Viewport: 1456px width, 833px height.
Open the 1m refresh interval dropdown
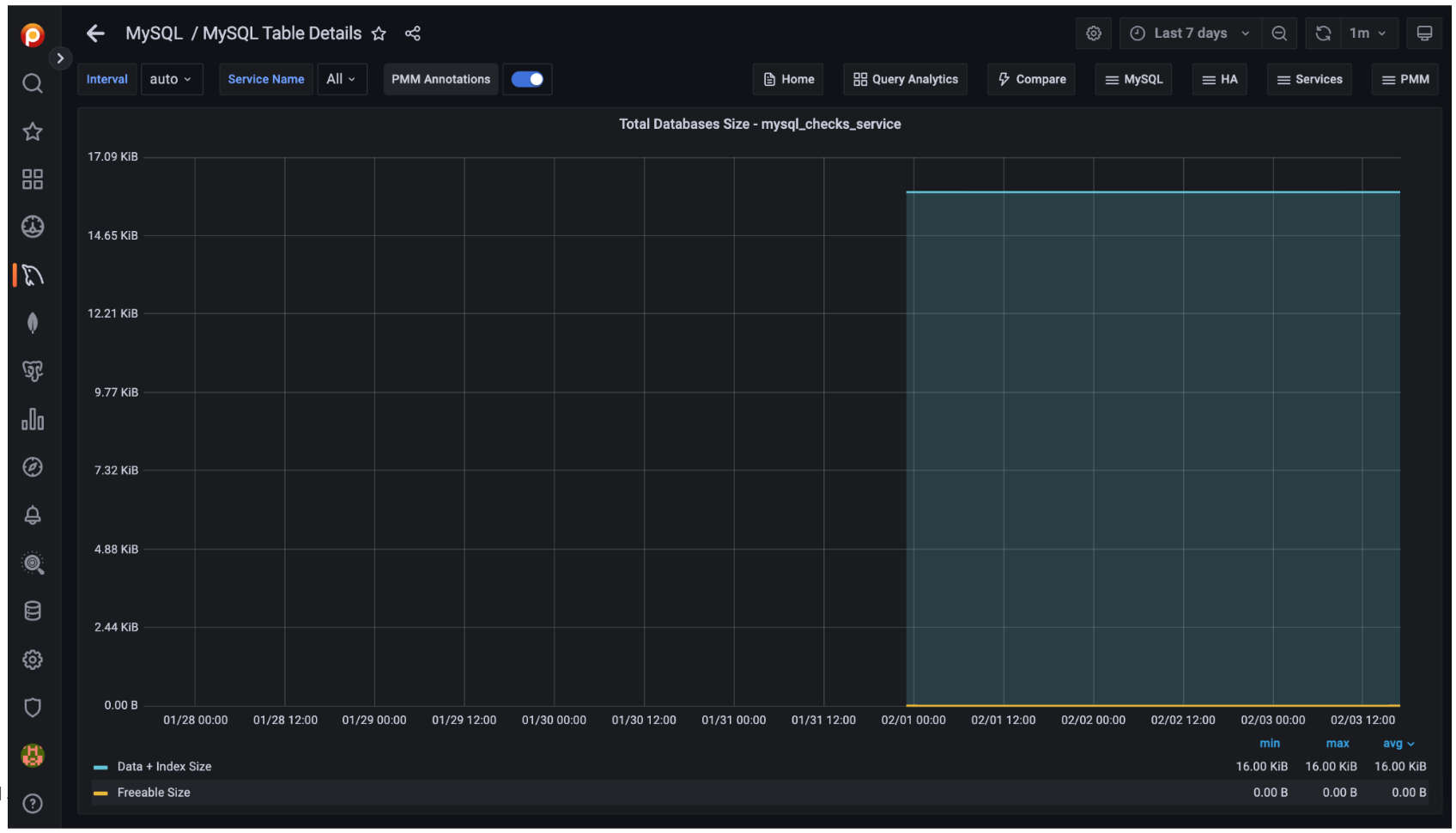pyautogui.click(x=1369, y=33)
